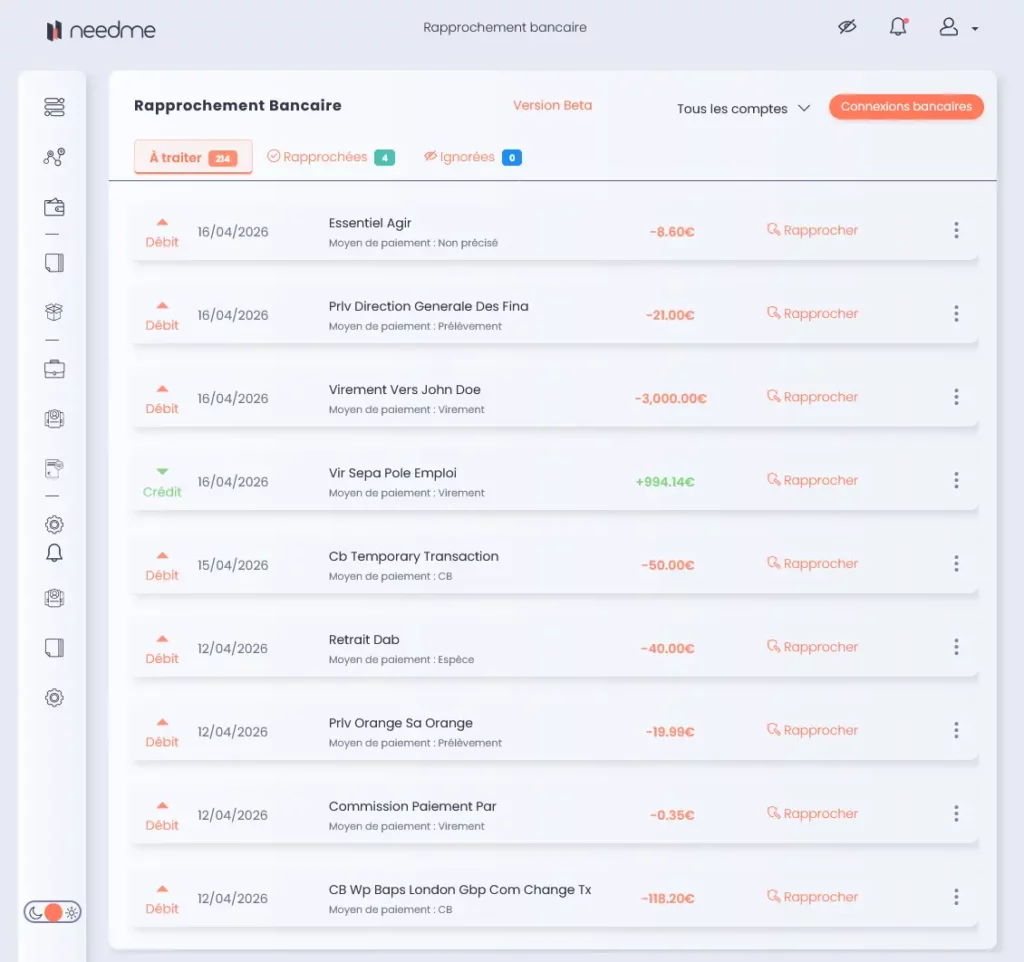This screenshot has height=962, width=1024.
Task: Switch to the Ignorées tab
Action: click(x=471, y=157)
